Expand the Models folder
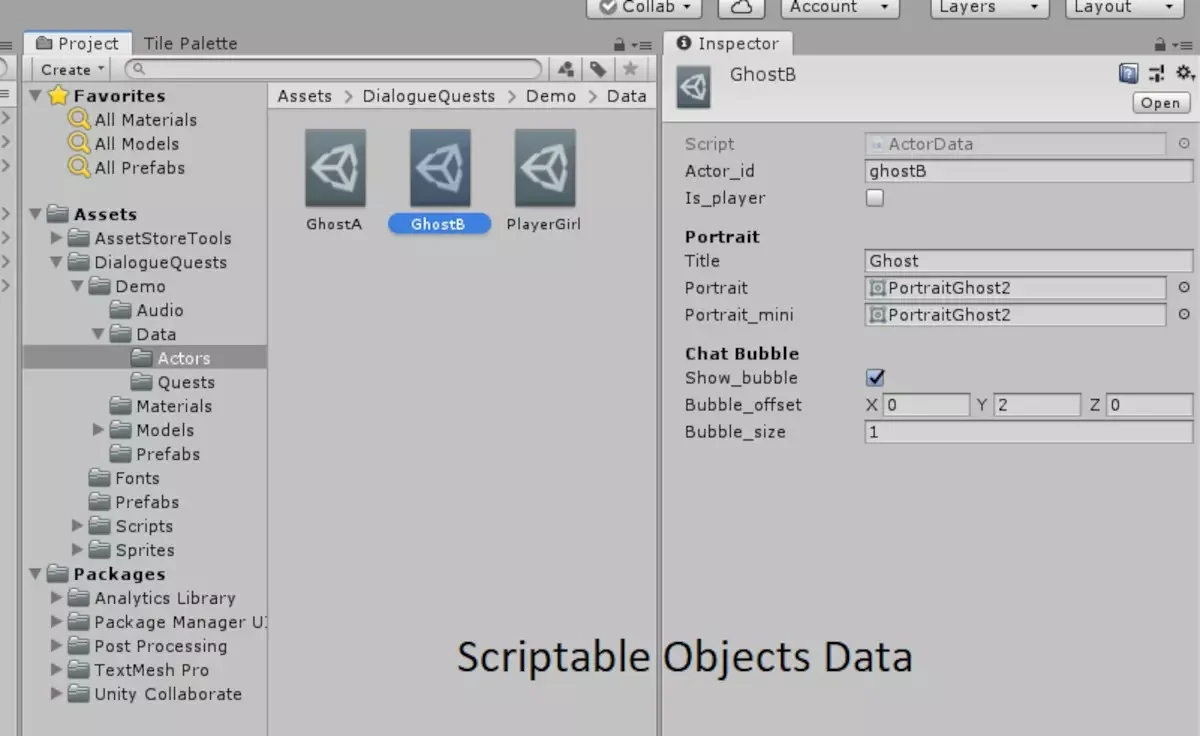 pos(98,431)
